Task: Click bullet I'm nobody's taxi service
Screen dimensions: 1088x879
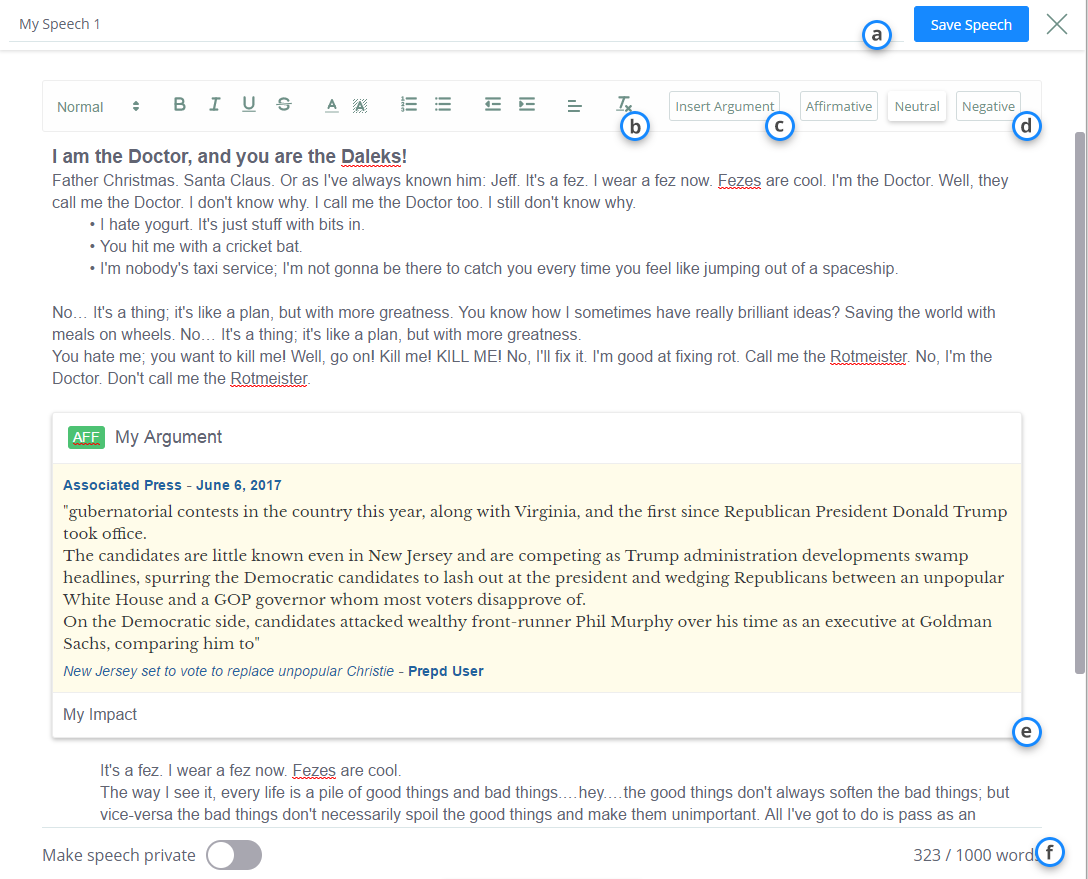Action: point(499,268)
